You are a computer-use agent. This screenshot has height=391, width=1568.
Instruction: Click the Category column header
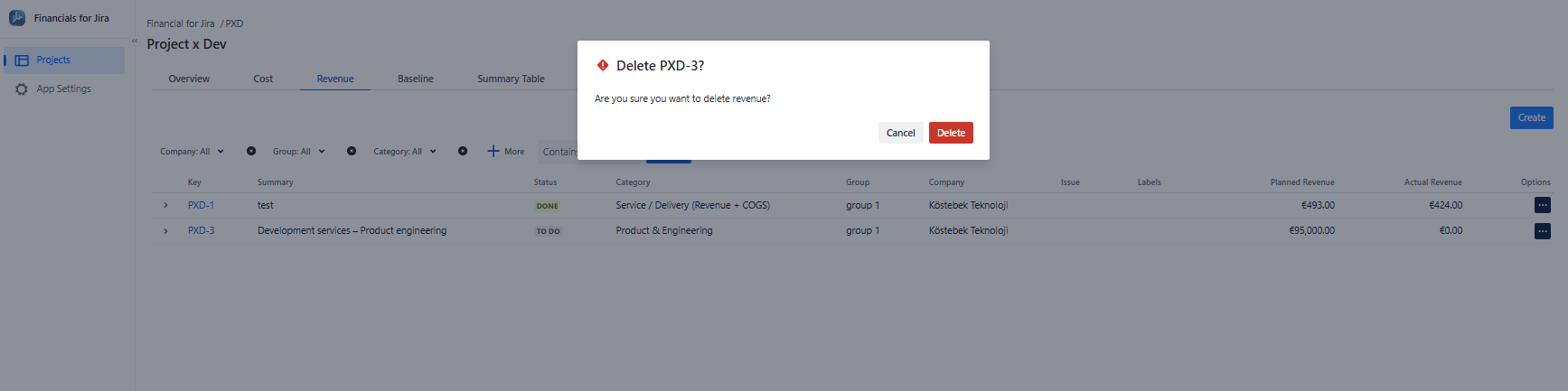click(633, 182)
